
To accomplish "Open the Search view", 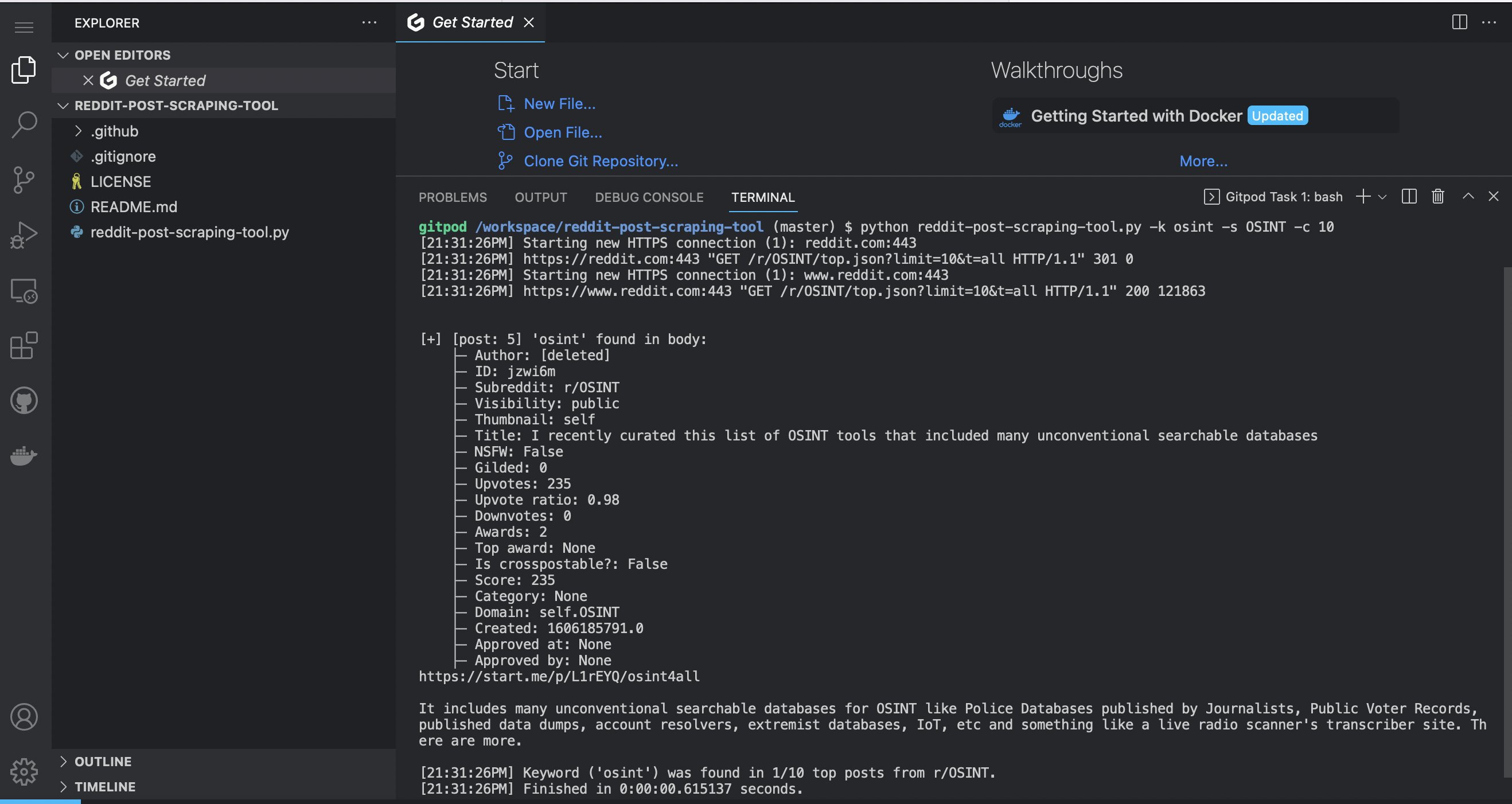I will coord(24,124).
